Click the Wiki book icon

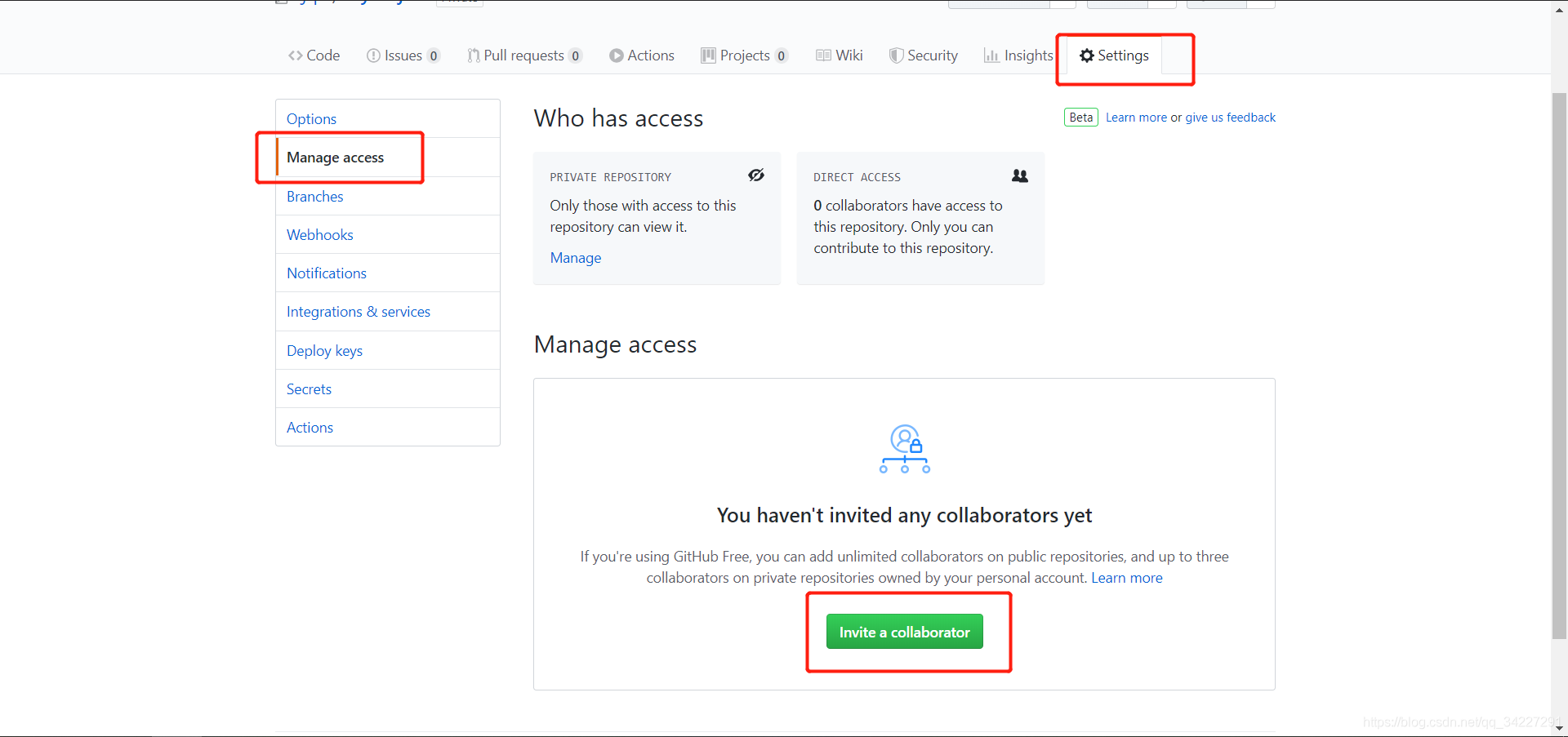[823, 55]
